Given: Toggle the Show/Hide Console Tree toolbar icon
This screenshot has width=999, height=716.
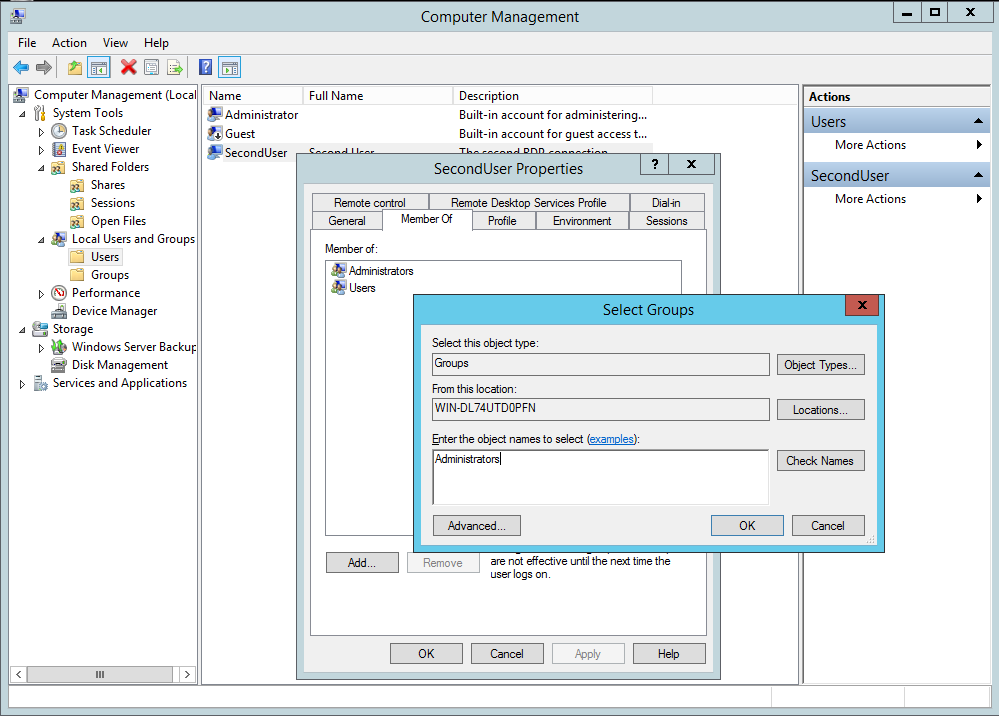Looking at the screenshot, I should [x=99, y=67].
